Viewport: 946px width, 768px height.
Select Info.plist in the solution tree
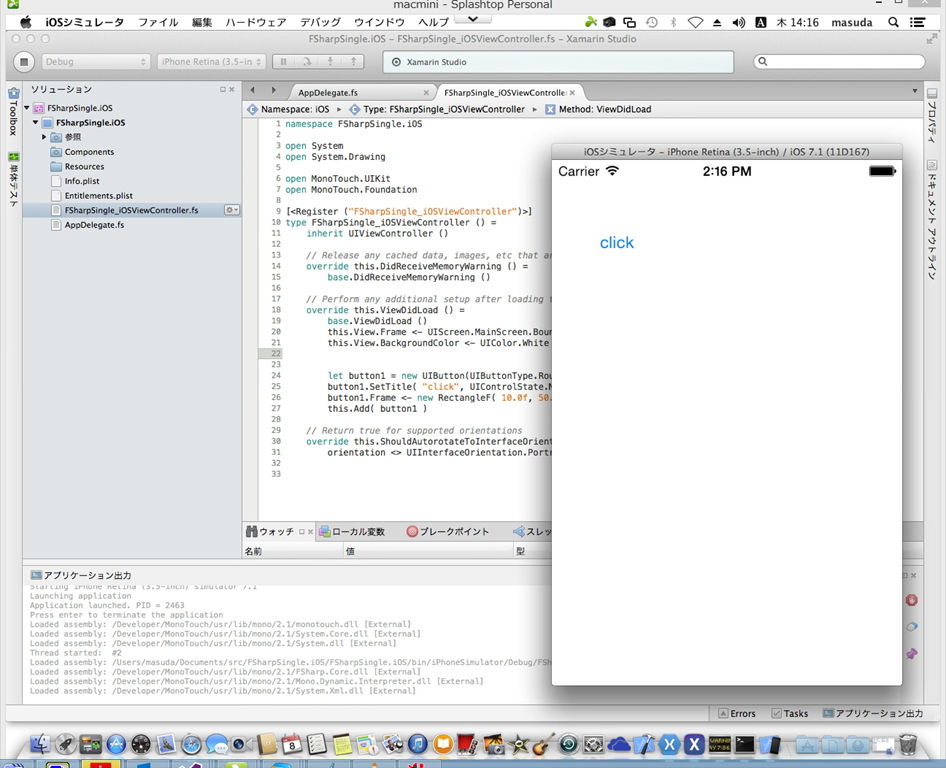point(81,181)
